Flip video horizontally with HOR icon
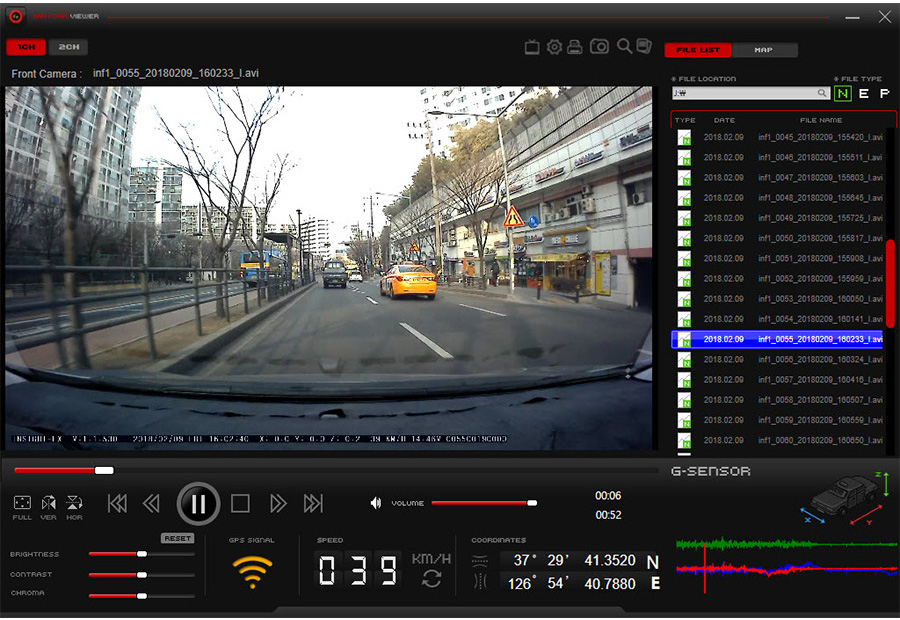The width and height of the screenshot is (900, 620). pyautogui.click(x=74, y=504)
